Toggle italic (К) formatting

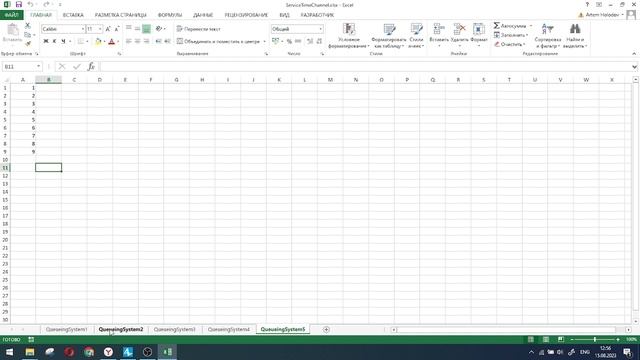click(x=54, y=41)
